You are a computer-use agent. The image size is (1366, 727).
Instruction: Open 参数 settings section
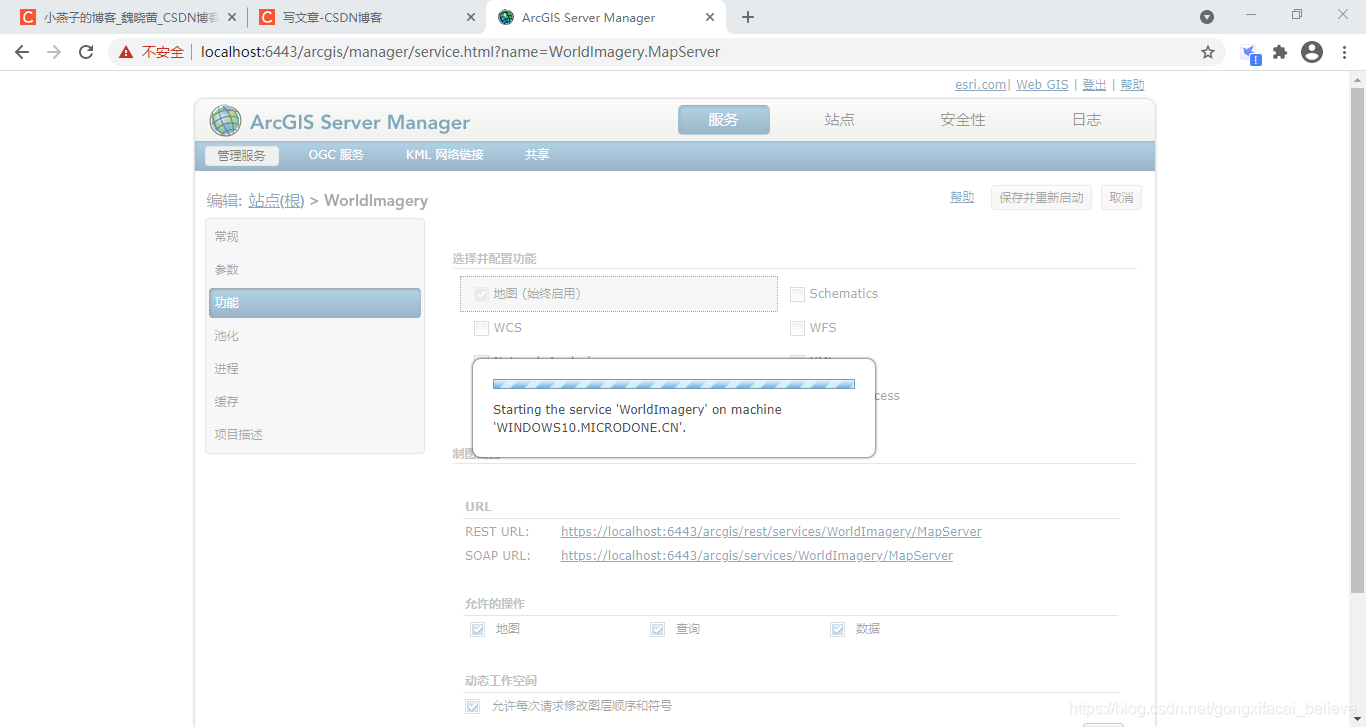[x=314, y=270]
